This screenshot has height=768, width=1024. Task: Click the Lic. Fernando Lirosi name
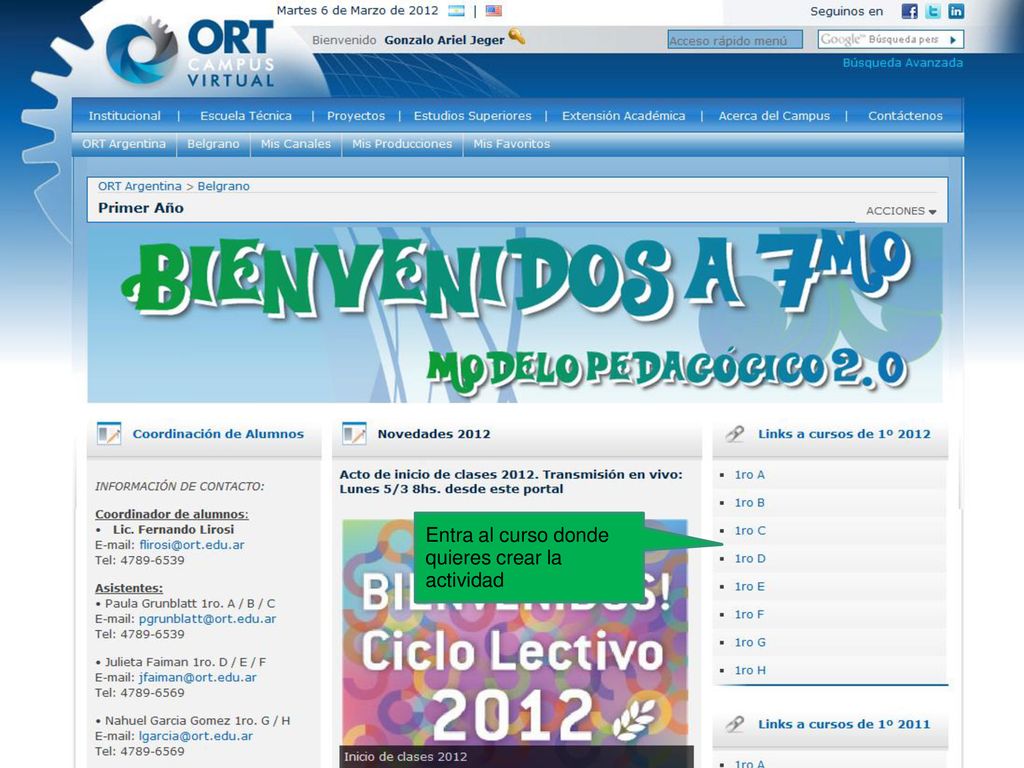(x=174, y=530)
